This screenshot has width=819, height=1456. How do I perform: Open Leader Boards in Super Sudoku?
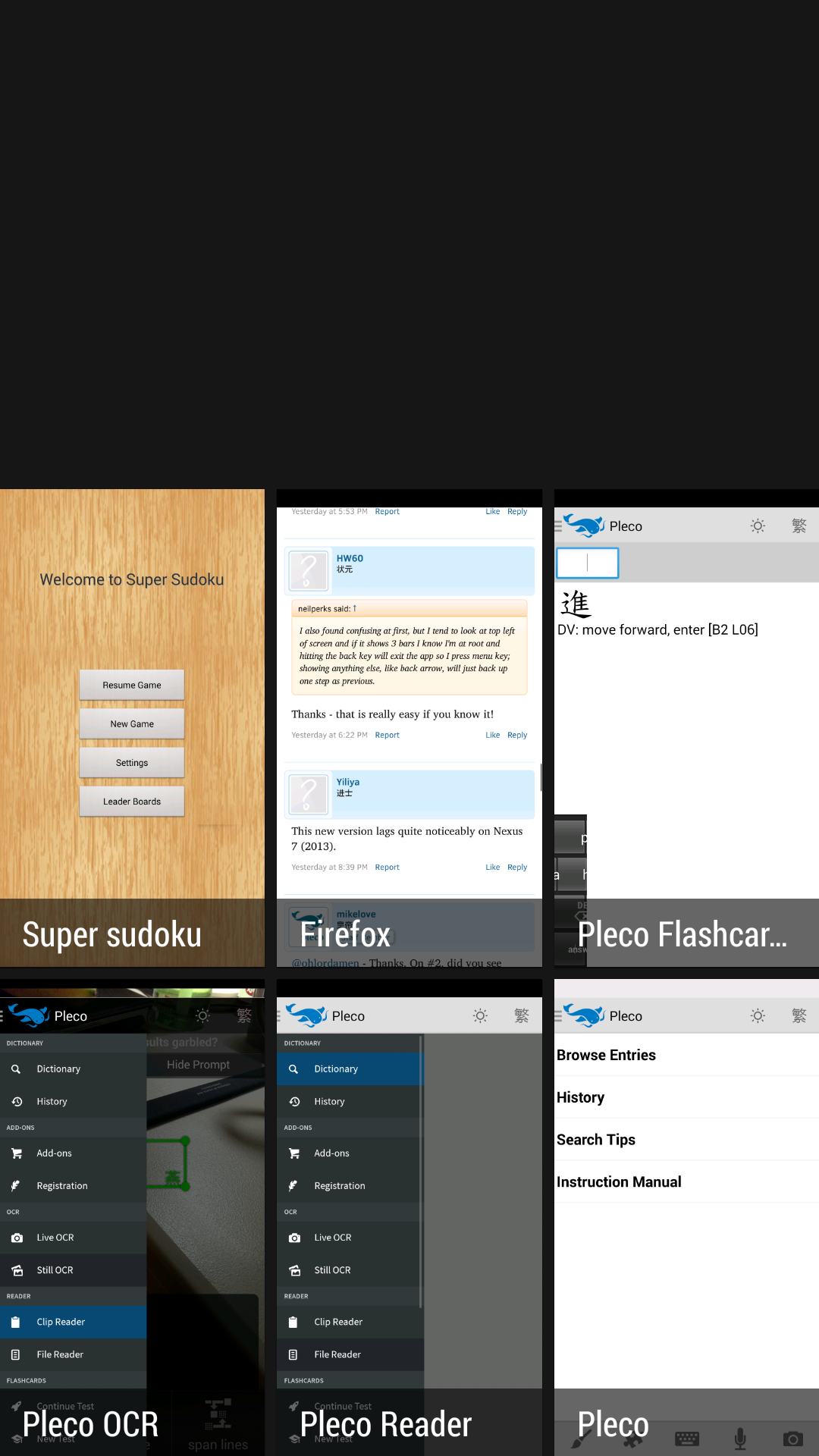point(132,802)
